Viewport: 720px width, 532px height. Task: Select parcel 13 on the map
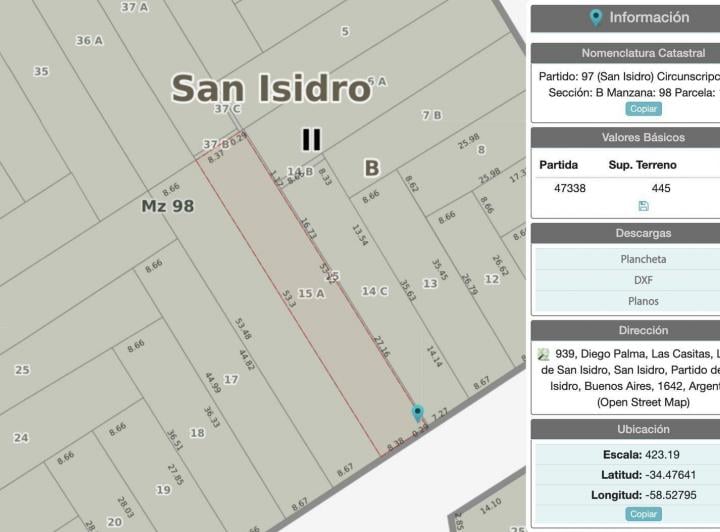click(x=430, y=284)
